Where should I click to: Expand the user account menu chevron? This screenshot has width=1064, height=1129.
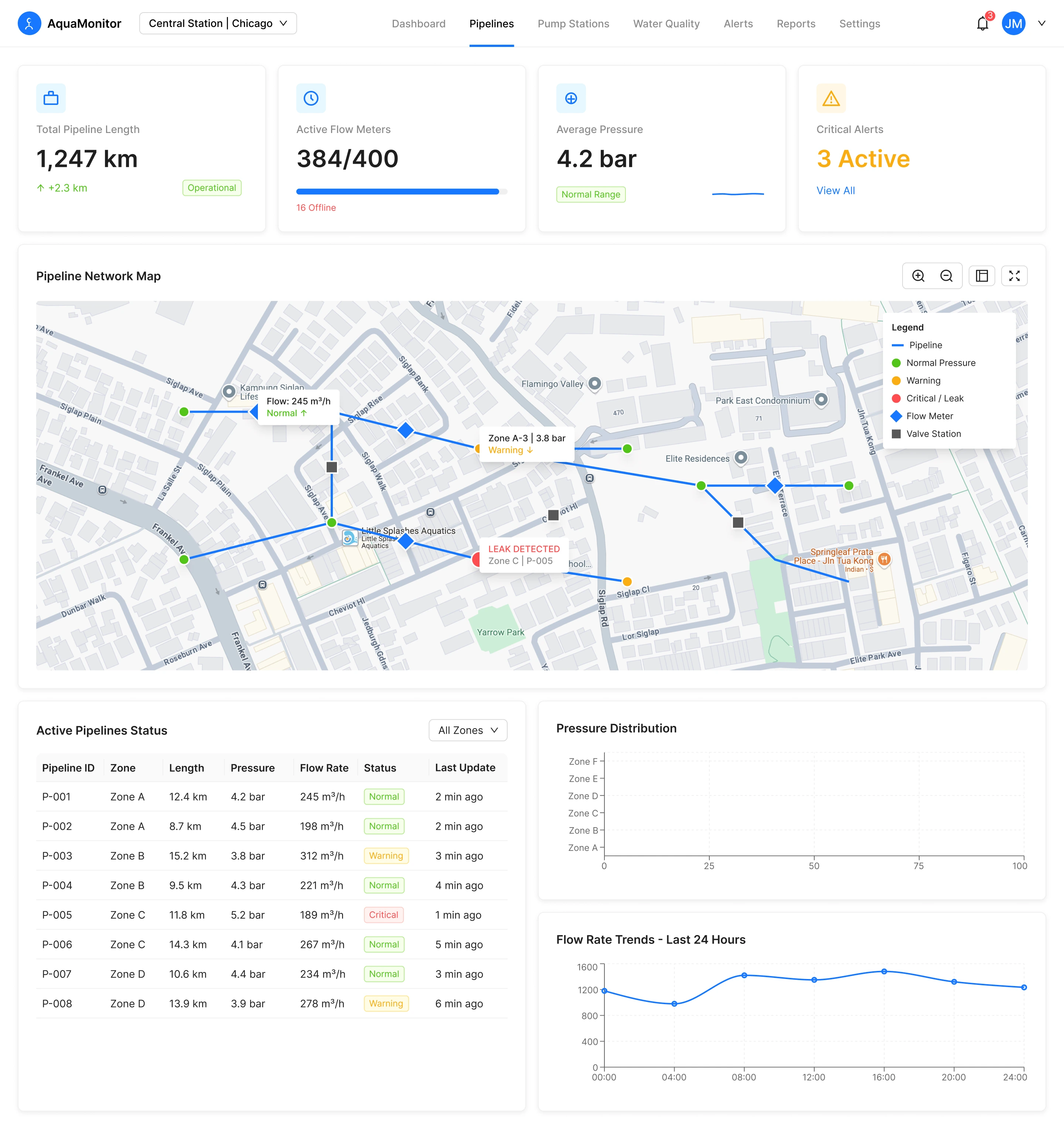1042,23
